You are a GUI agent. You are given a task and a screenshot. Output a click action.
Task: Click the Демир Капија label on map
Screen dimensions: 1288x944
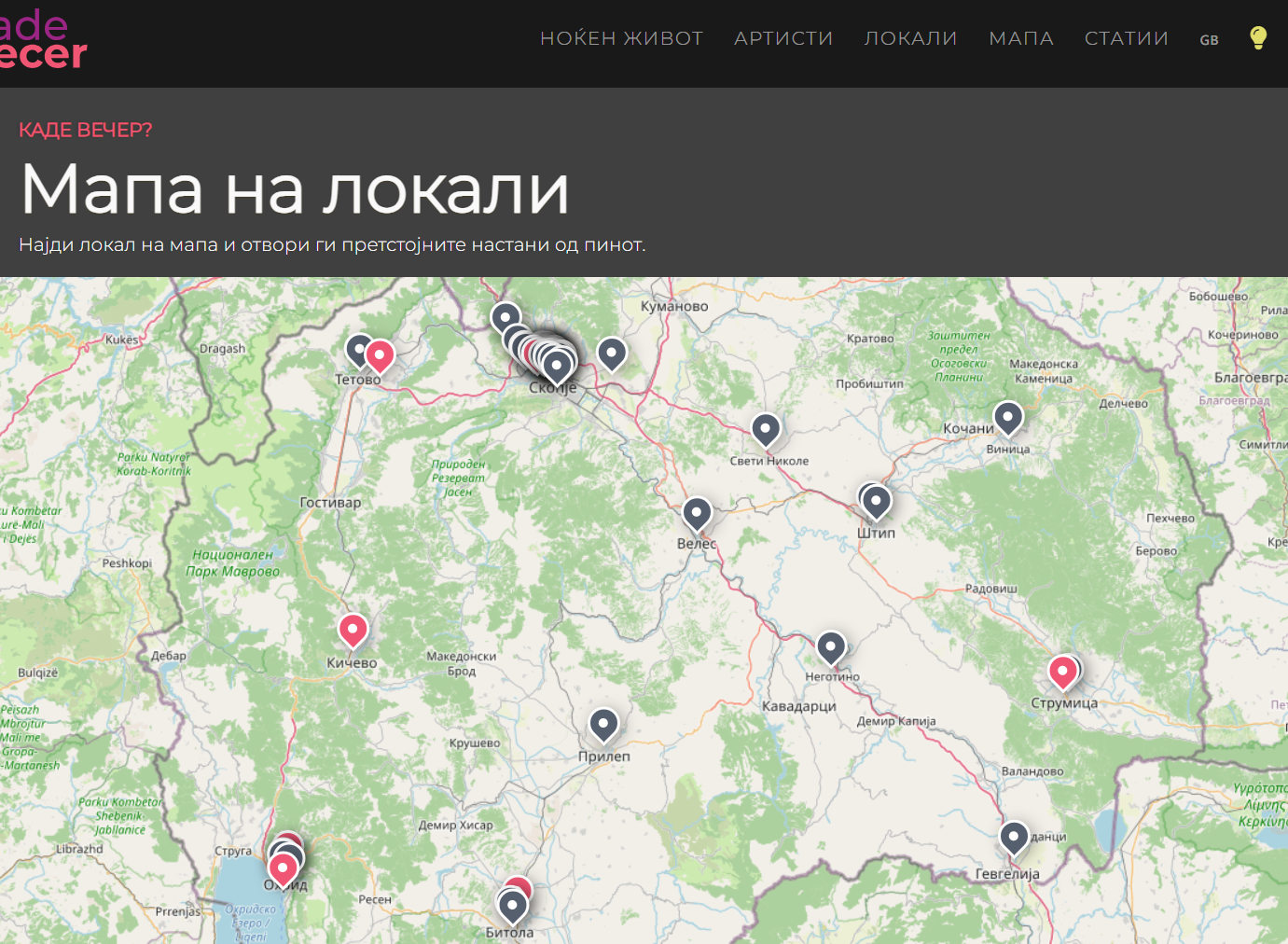pos(896,721)
